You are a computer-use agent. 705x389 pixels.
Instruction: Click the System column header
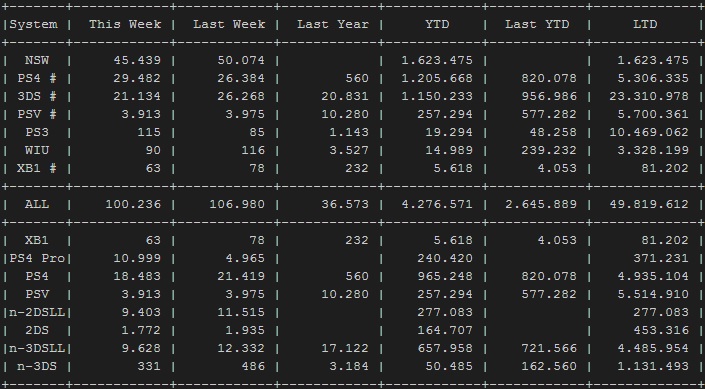(34, 24)
